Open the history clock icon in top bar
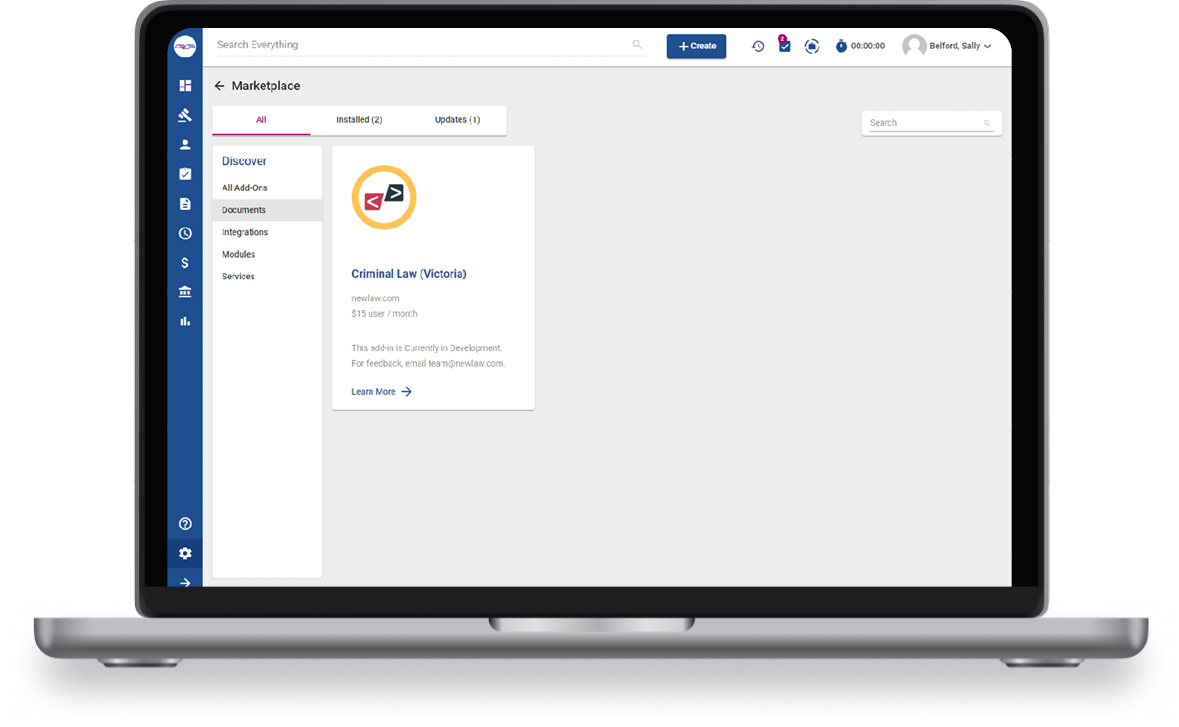This screenshot has height=727, width=1179. pos(758,46)
